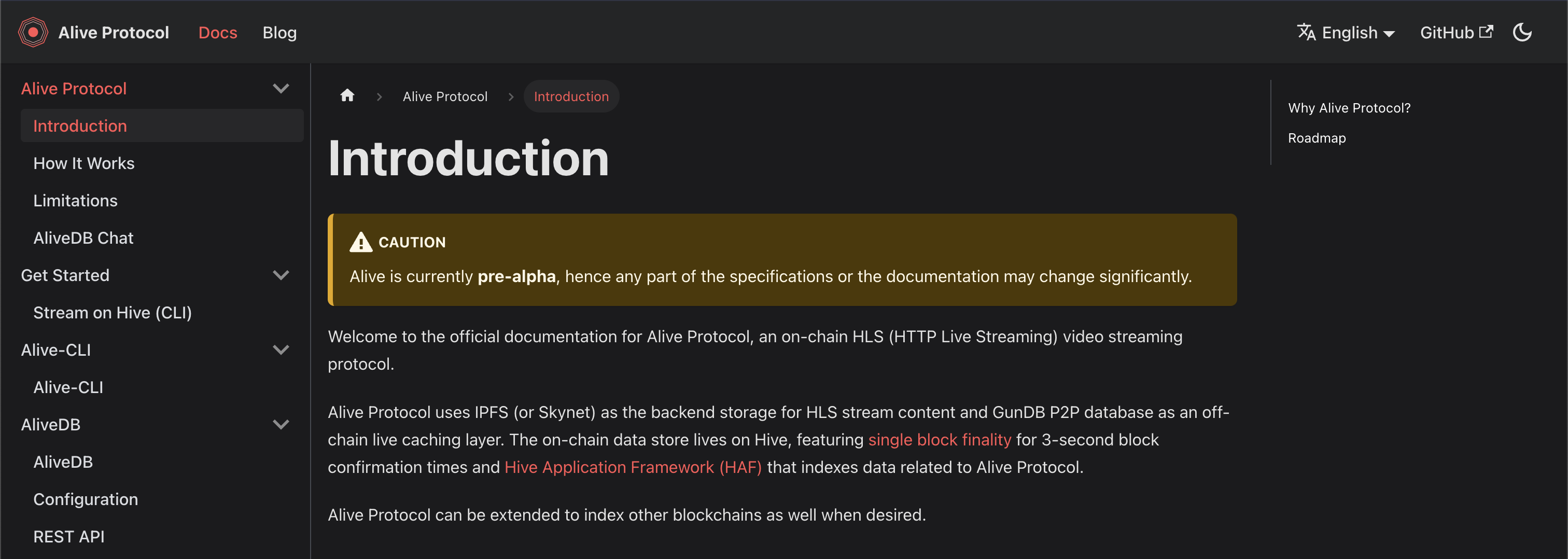Open the Blog navbar item

(279, 32)
